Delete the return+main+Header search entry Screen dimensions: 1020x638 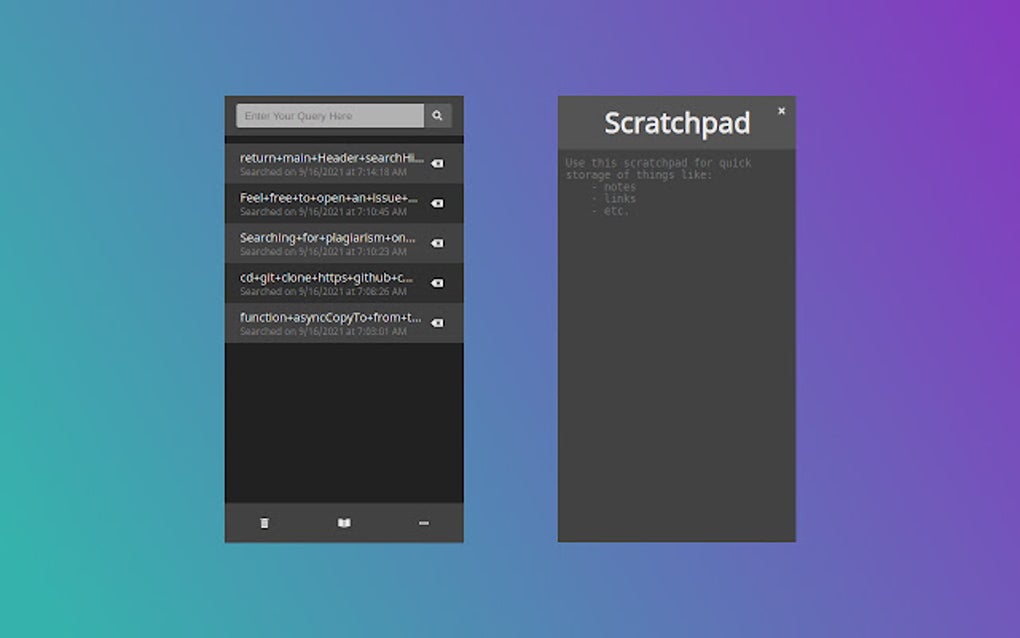[x=437, y=162]
